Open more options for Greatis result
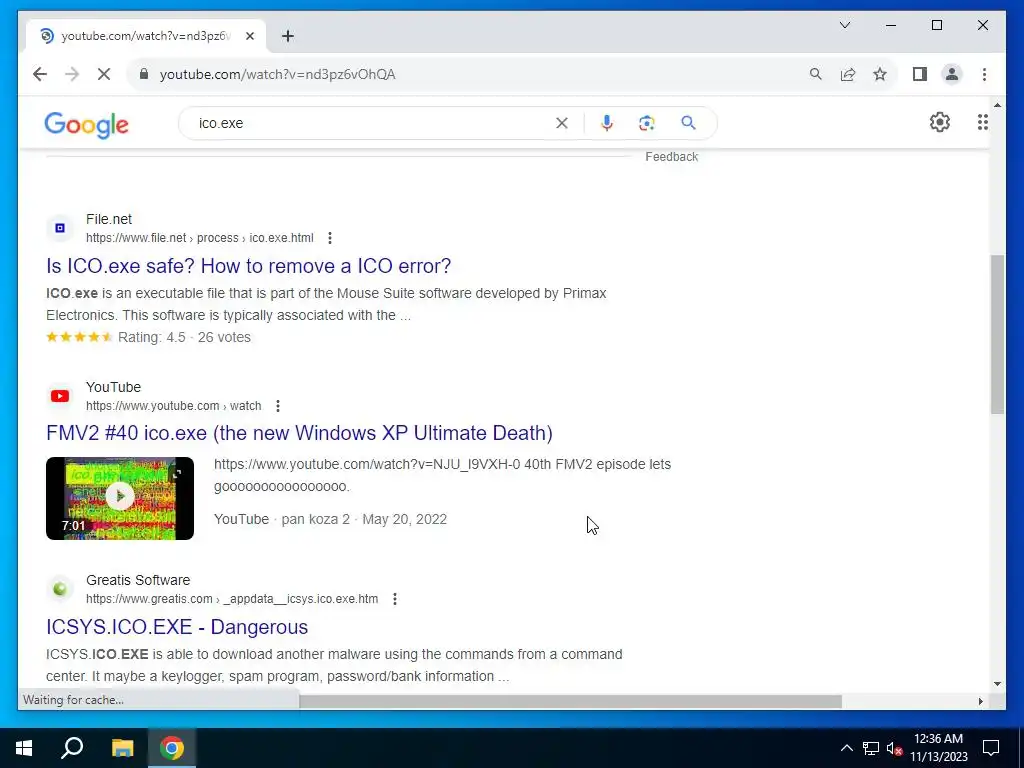 [x=394, y=600]
